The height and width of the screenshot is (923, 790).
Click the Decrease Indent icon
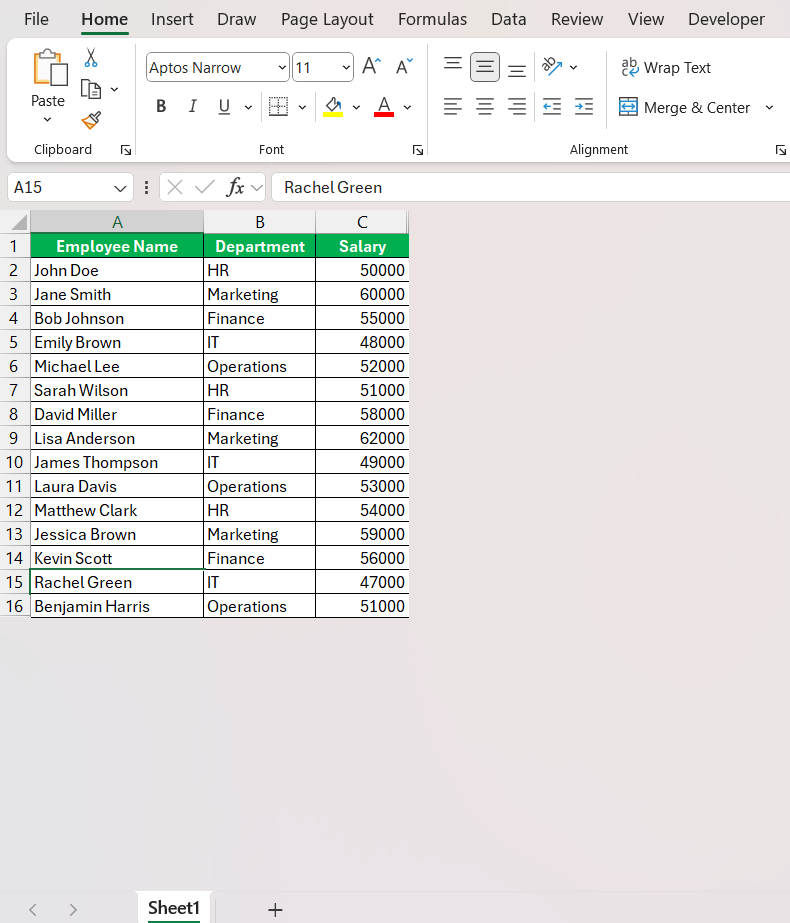coord(552,107)
